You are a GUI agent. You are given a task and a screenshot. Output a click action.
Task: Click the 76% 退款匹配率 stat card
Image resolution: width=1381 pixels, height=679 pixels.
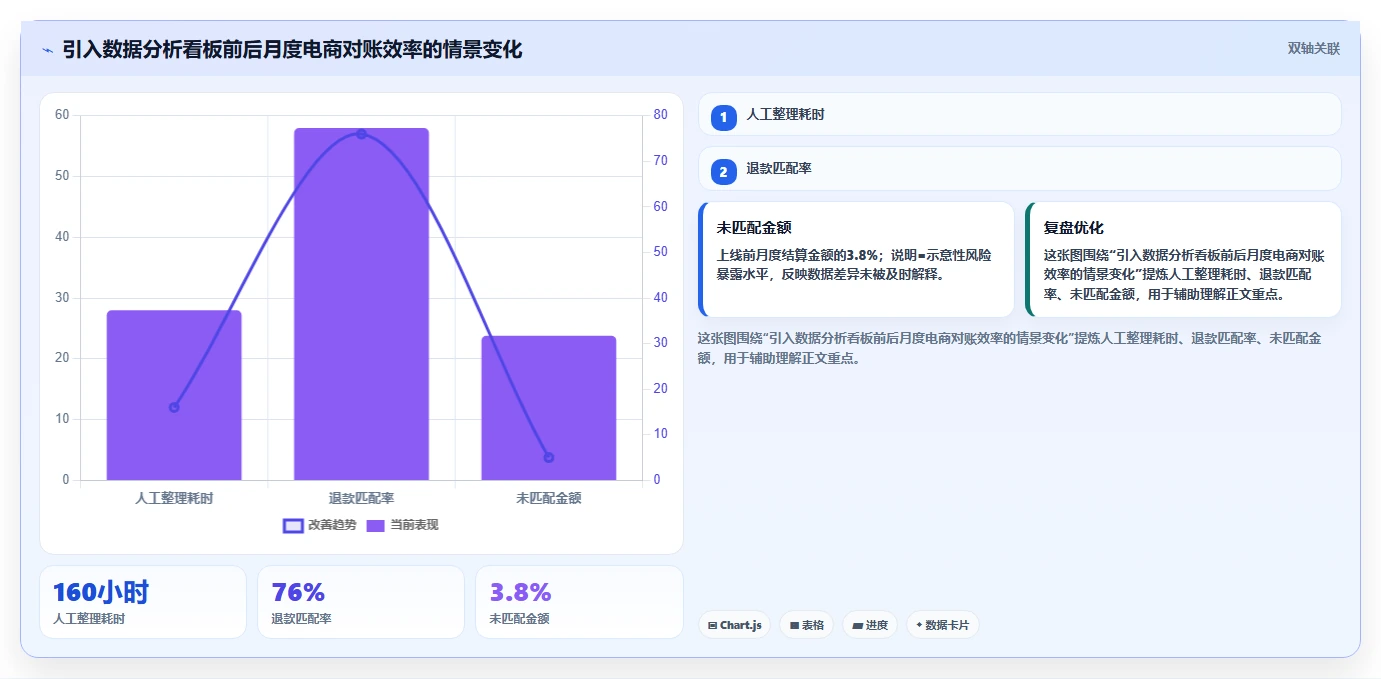tap(361, 602)
